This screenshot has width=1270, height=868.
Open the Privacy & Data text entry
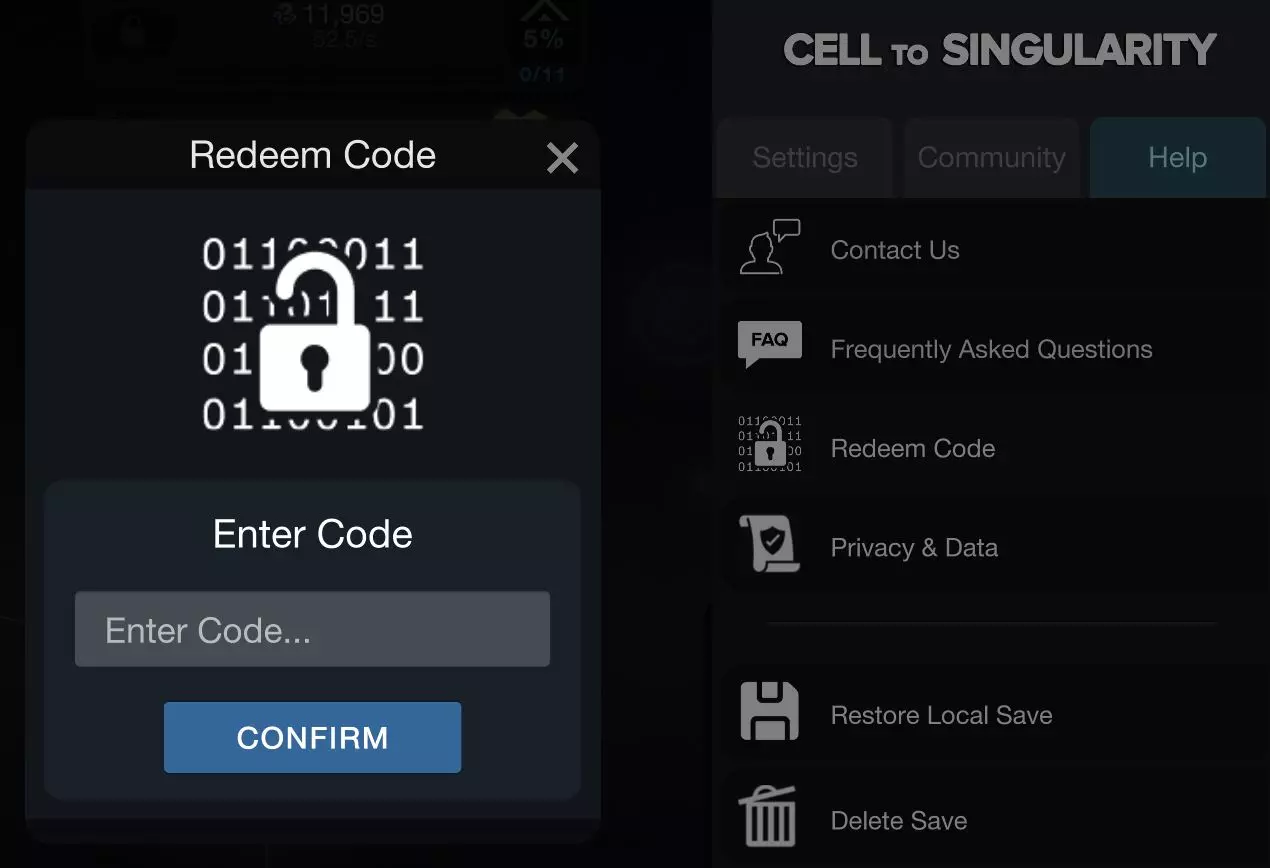click(914, 548)
